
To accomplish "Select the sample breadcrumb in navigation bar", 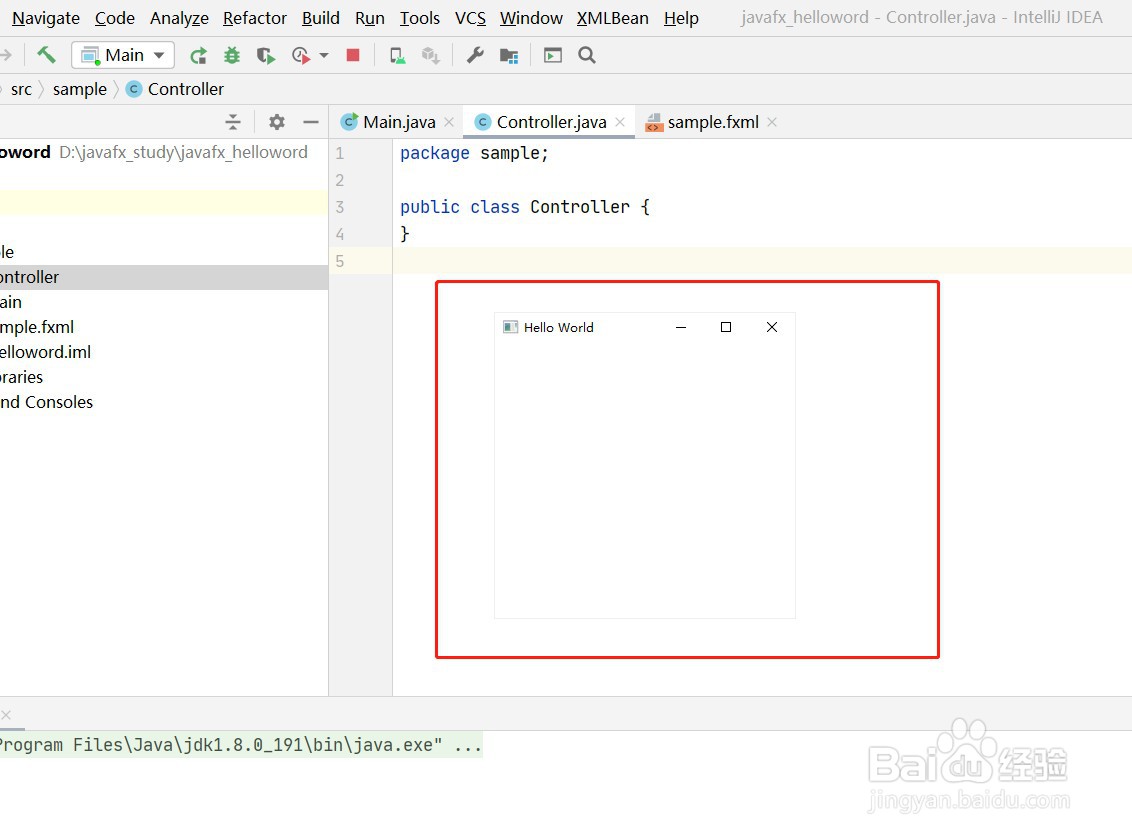I will click(x=79, y=89).
